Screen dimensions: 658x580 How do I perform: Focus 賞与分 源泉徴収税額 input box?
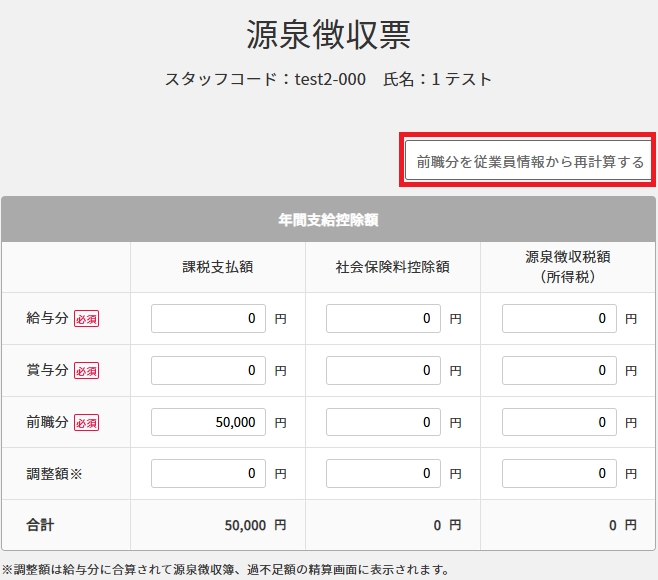559,370
